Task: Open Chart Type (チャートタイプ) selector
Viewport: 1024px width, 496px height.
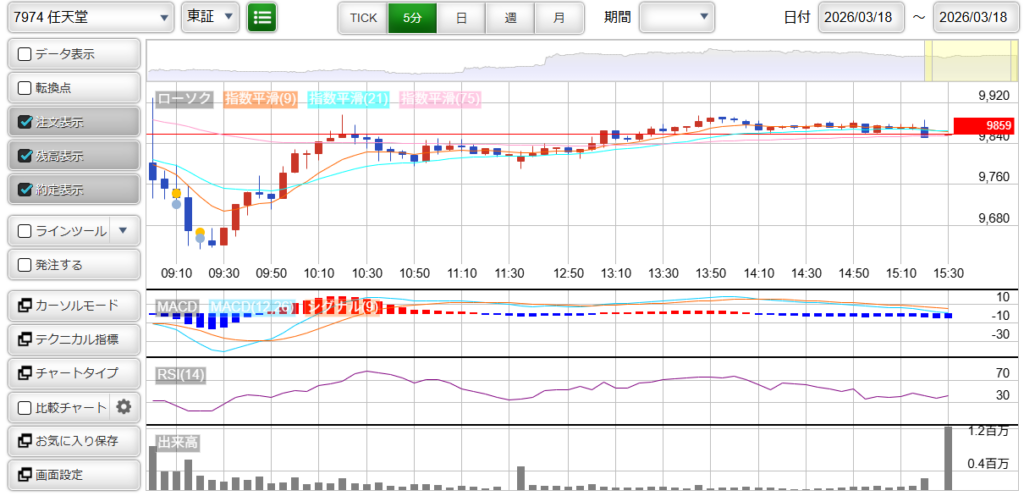Action: (74, 373)
